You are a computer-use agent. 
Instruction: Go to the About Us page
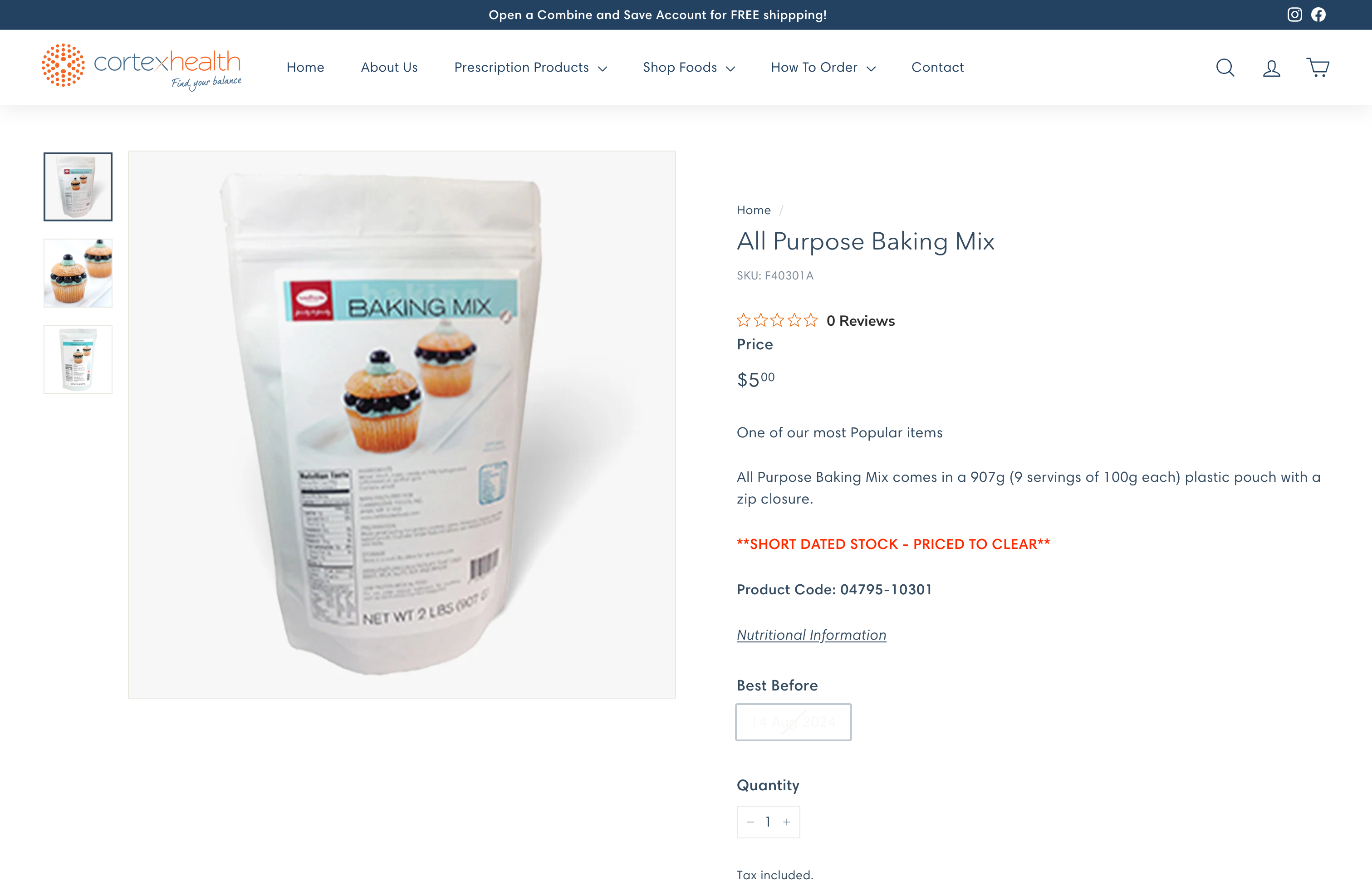click(x=389, y=68)
